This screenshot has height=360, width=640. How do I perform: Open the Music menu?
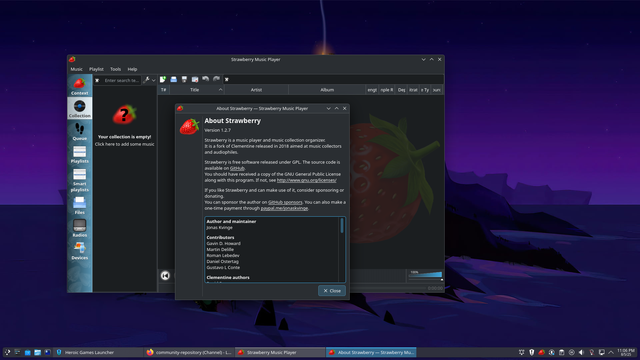point(76,69)
